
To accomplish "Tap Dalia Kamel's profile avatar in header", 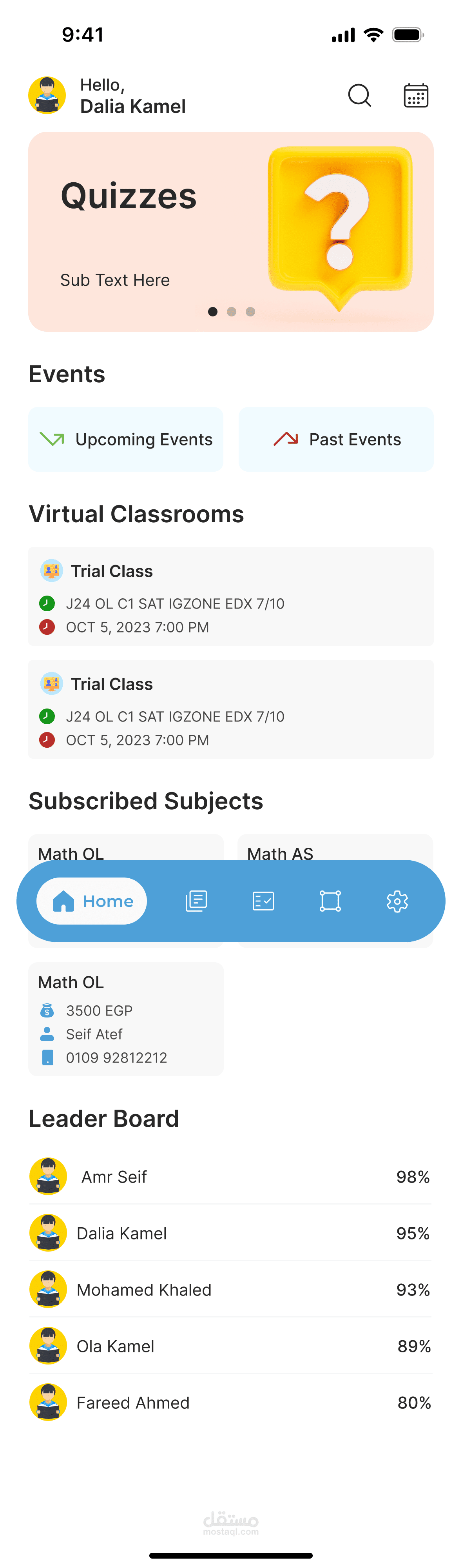I will tap(47, 96).
